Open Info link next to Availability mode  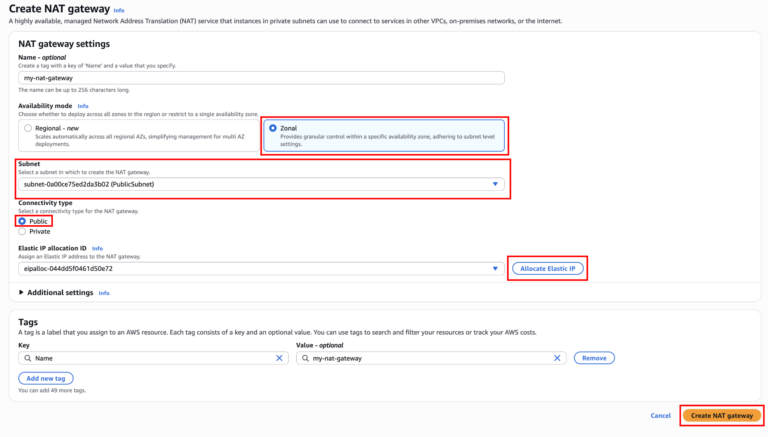83,105
